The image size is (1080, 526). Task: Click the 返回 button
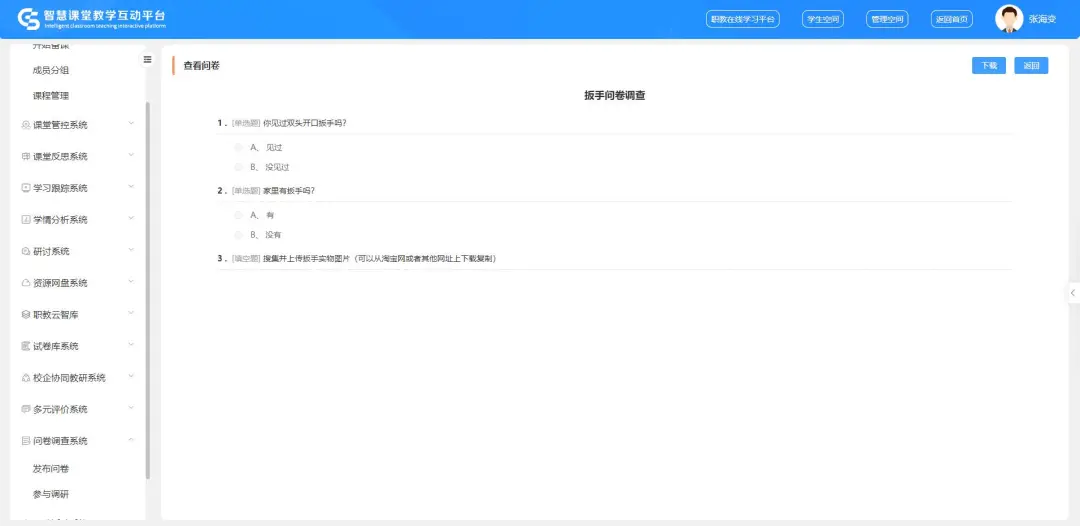(x=1031, y=66)
